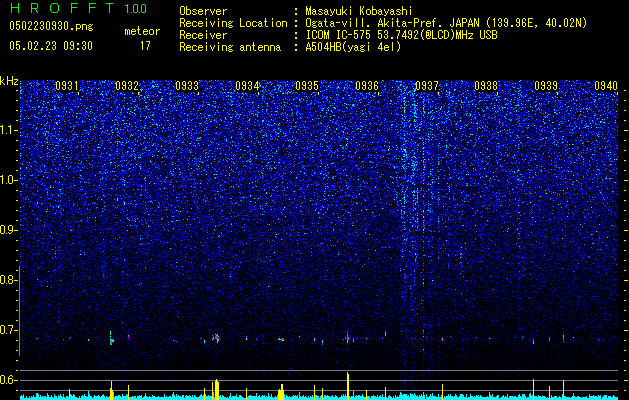Viewport: 629px width, 400px height.
Task: Select observer name Masayuki Kobayashi
Action: point(359,11)
